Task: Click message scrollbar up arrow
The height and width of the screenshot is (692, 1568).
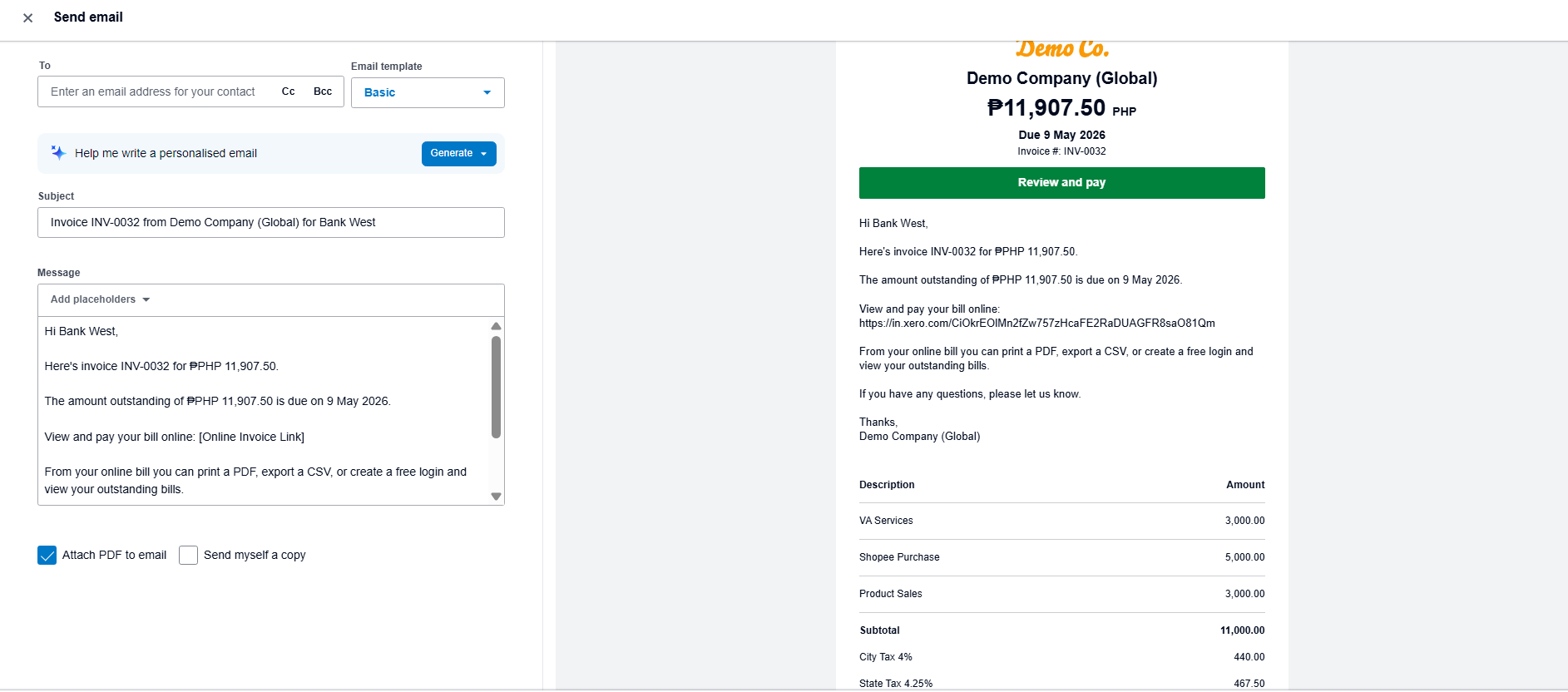Action: point(496,326)
